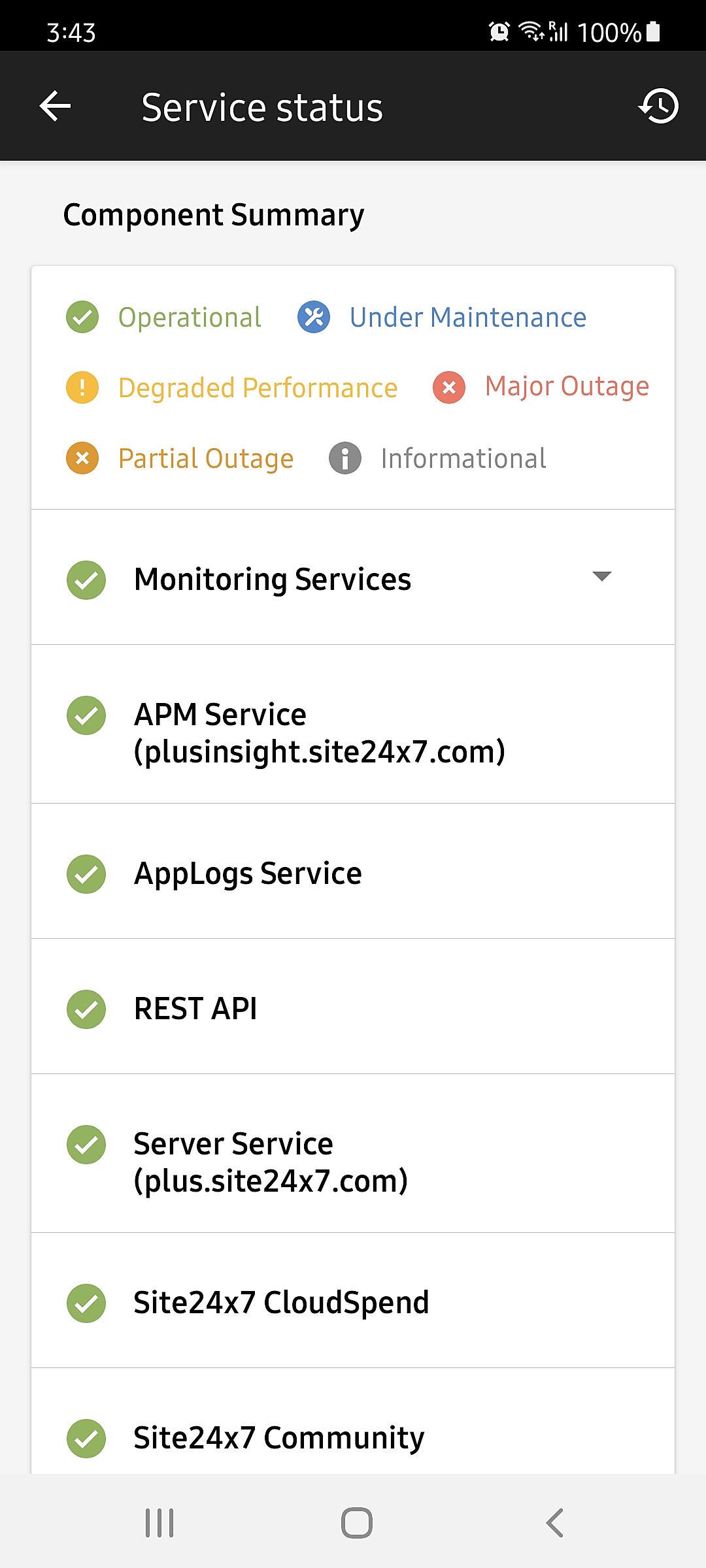Tap the back arrow in header
Screen dimensions: 706x1568
click(55, 106)
